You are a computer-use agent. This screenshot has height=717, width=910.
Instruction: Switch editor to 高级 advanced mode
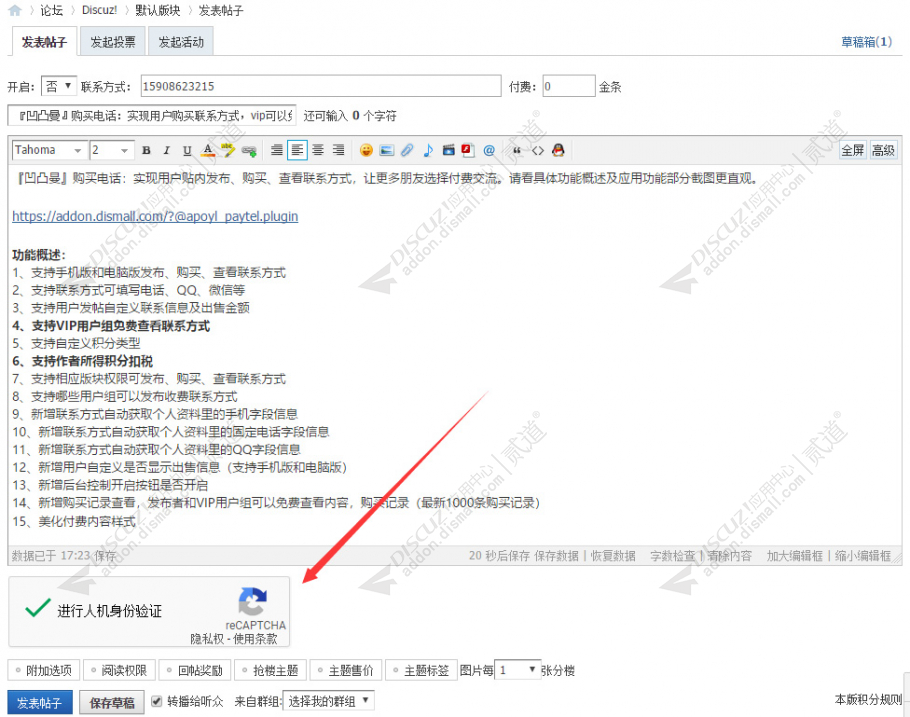pyautogui.click(x=883, y=150)
